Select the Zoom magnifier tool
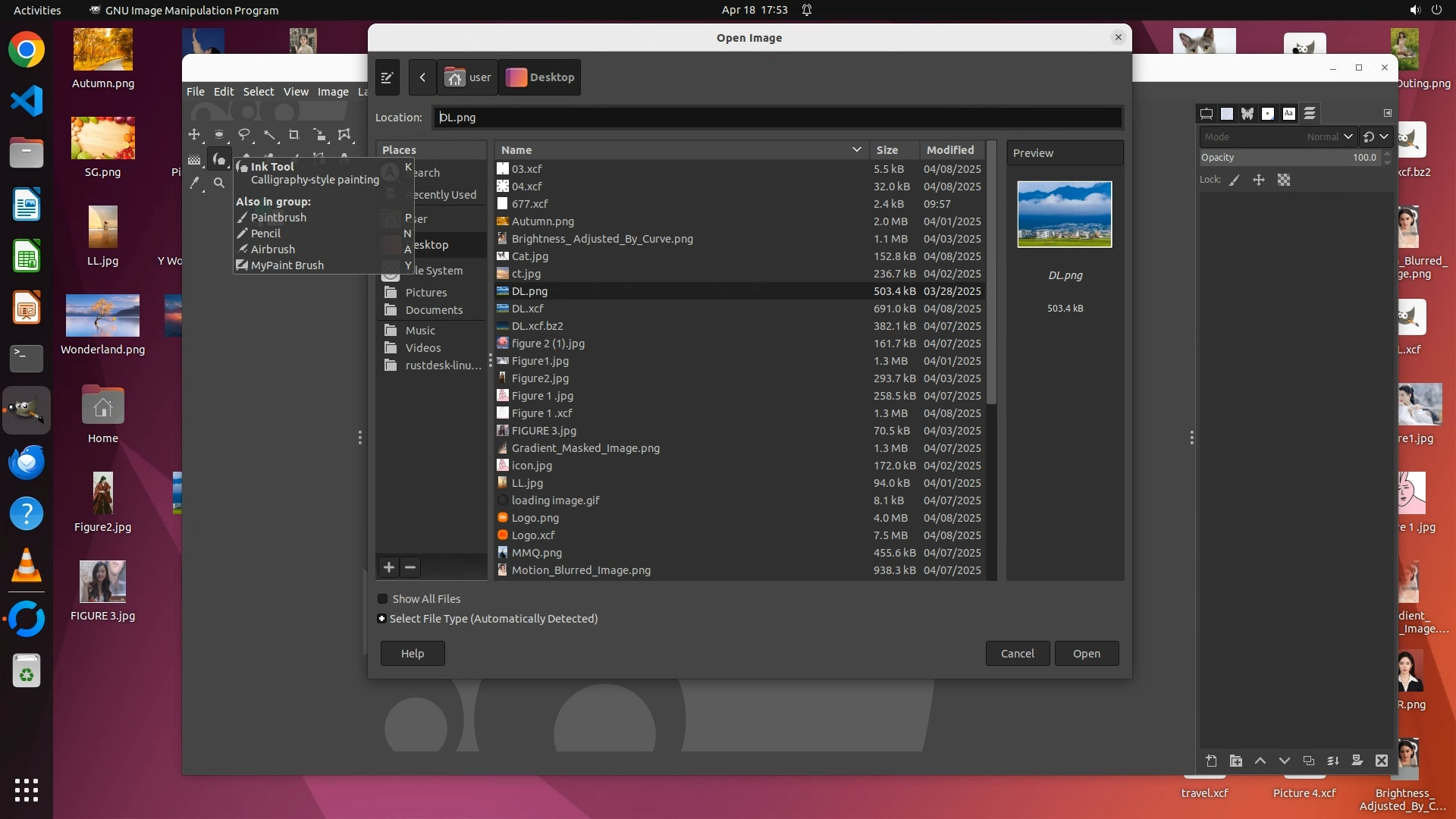Viewport: 1456px width, 819px height. pyautogui.click(x=219, y=183)
